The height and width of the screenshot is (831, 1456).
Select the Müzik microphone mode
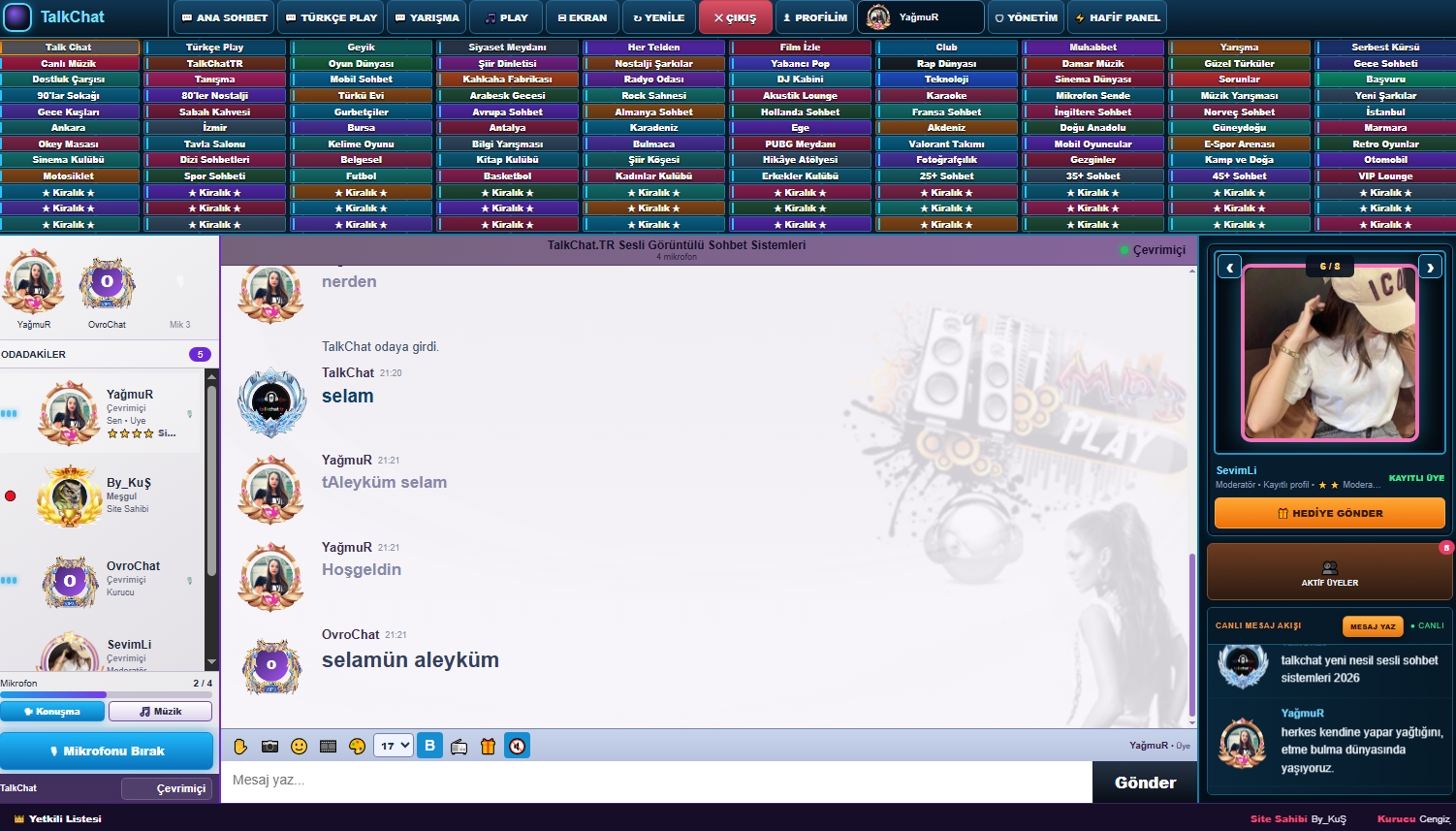(x=160, y=712)
